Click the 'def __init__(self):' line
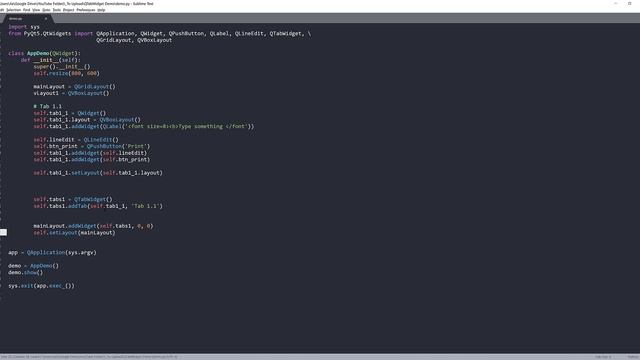The image size is (640, 360). [51, 60]
